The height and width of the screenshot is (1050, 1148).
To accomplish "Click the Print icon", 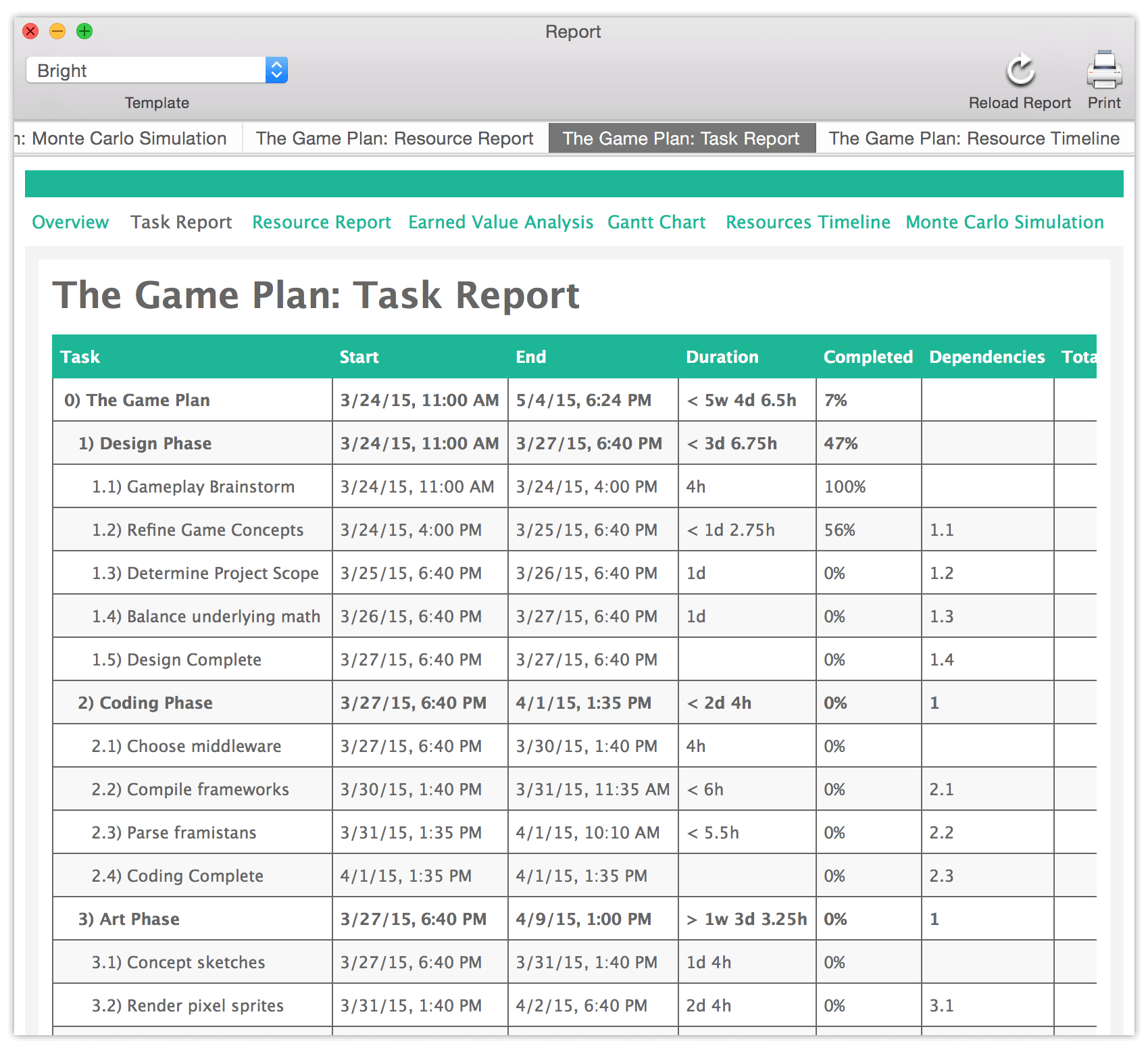I will coord(1104,70).
